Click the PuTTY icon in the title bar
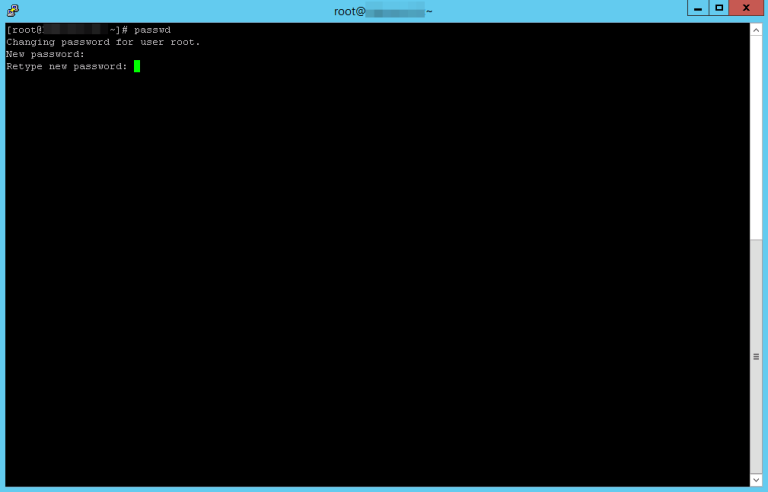This screenshot has height=492, width=768. pos(12,10)
